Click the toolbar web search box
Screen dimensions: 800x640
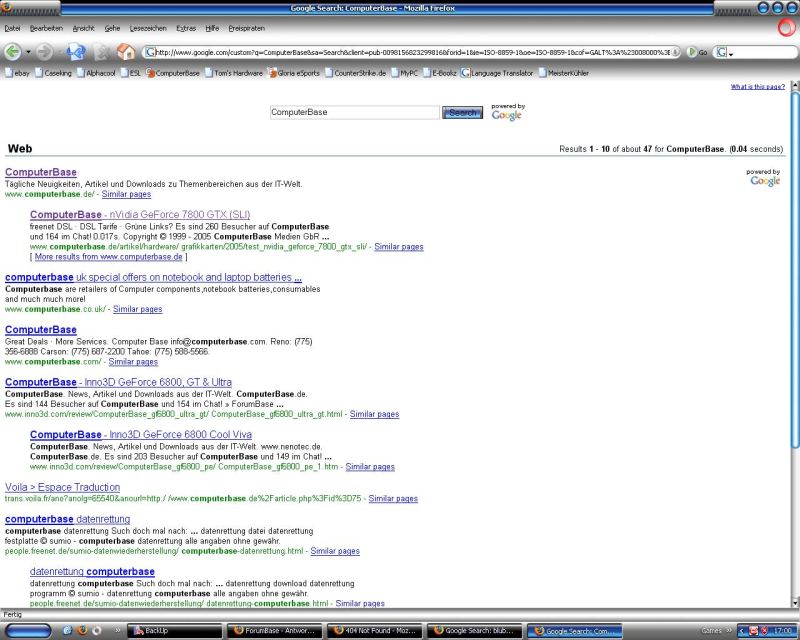coord(765,52)
